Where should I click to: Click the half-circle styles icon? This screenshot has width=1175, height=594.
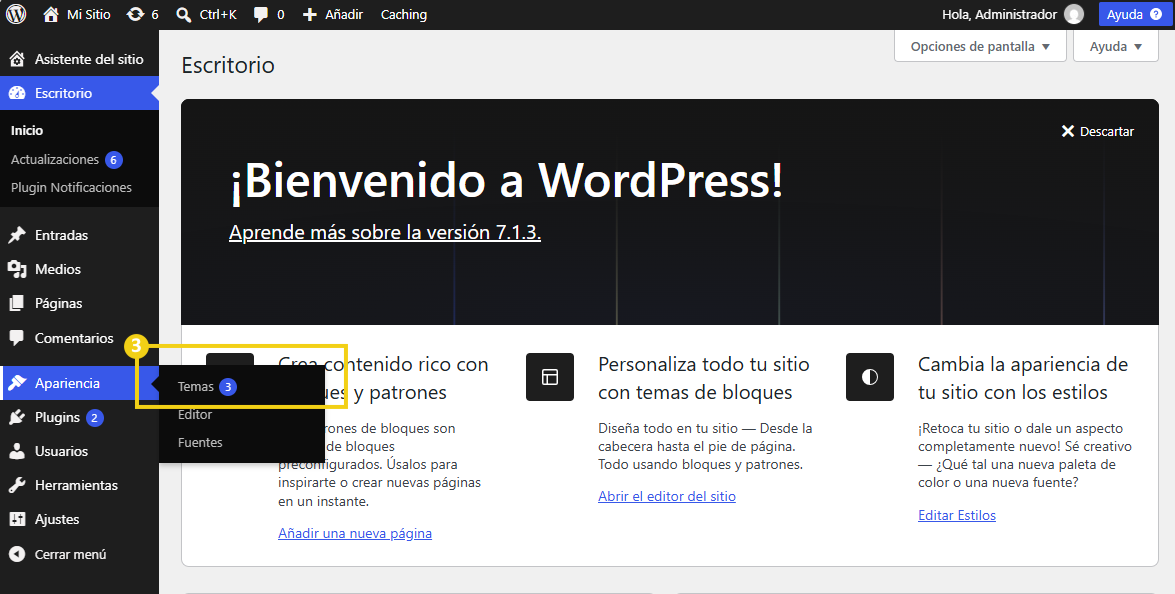[x=869, y=377]
